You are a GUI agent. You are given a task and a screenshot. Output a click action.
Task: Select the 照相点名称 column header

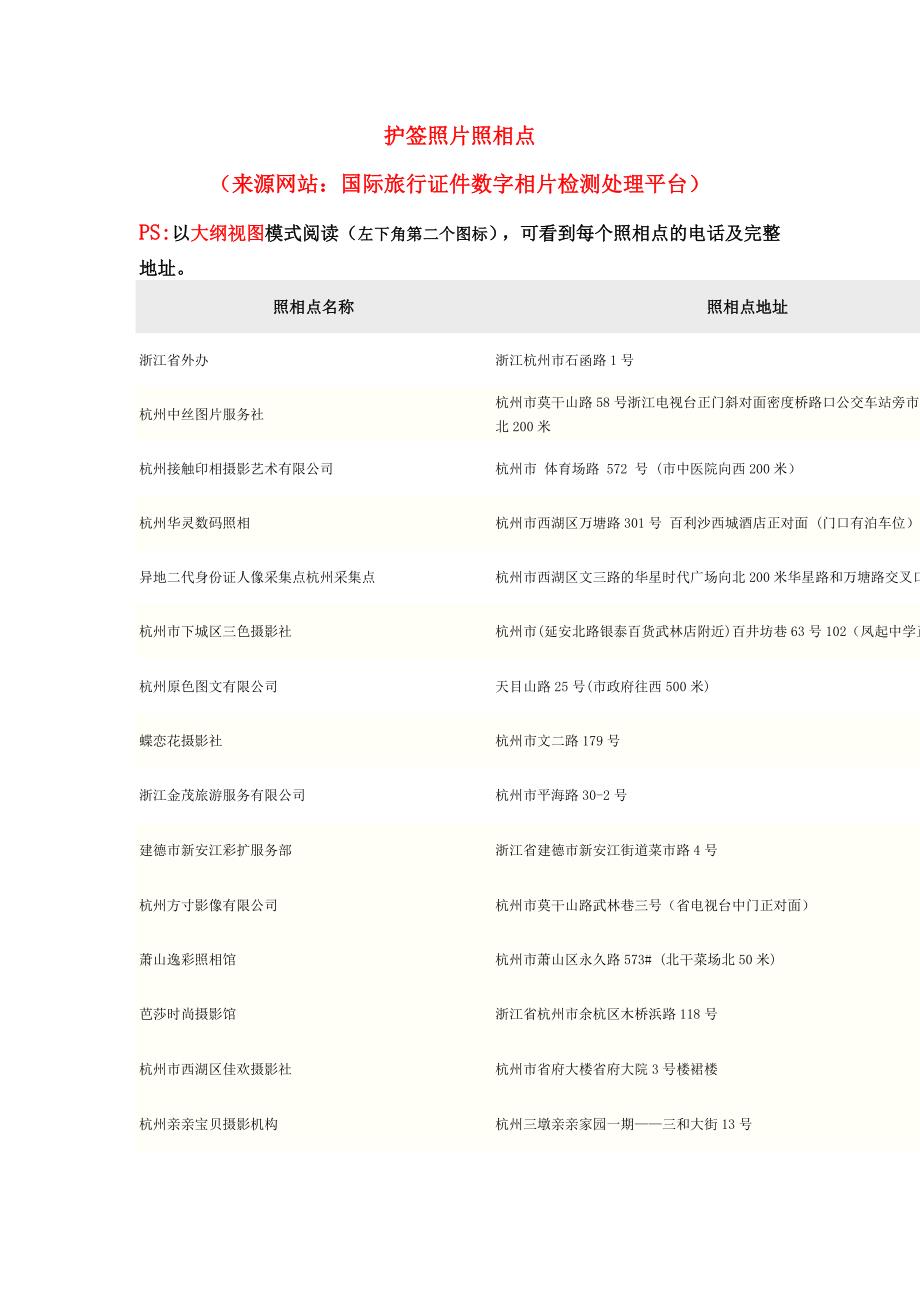coord(313,307)
